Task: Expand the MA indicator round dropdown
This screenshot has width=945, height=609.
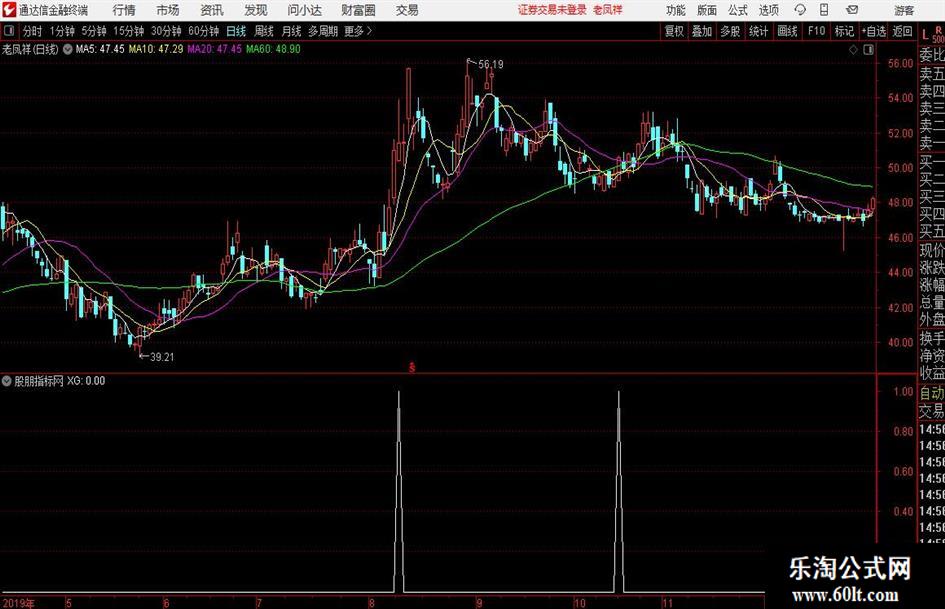Action: tap(68, 49)
